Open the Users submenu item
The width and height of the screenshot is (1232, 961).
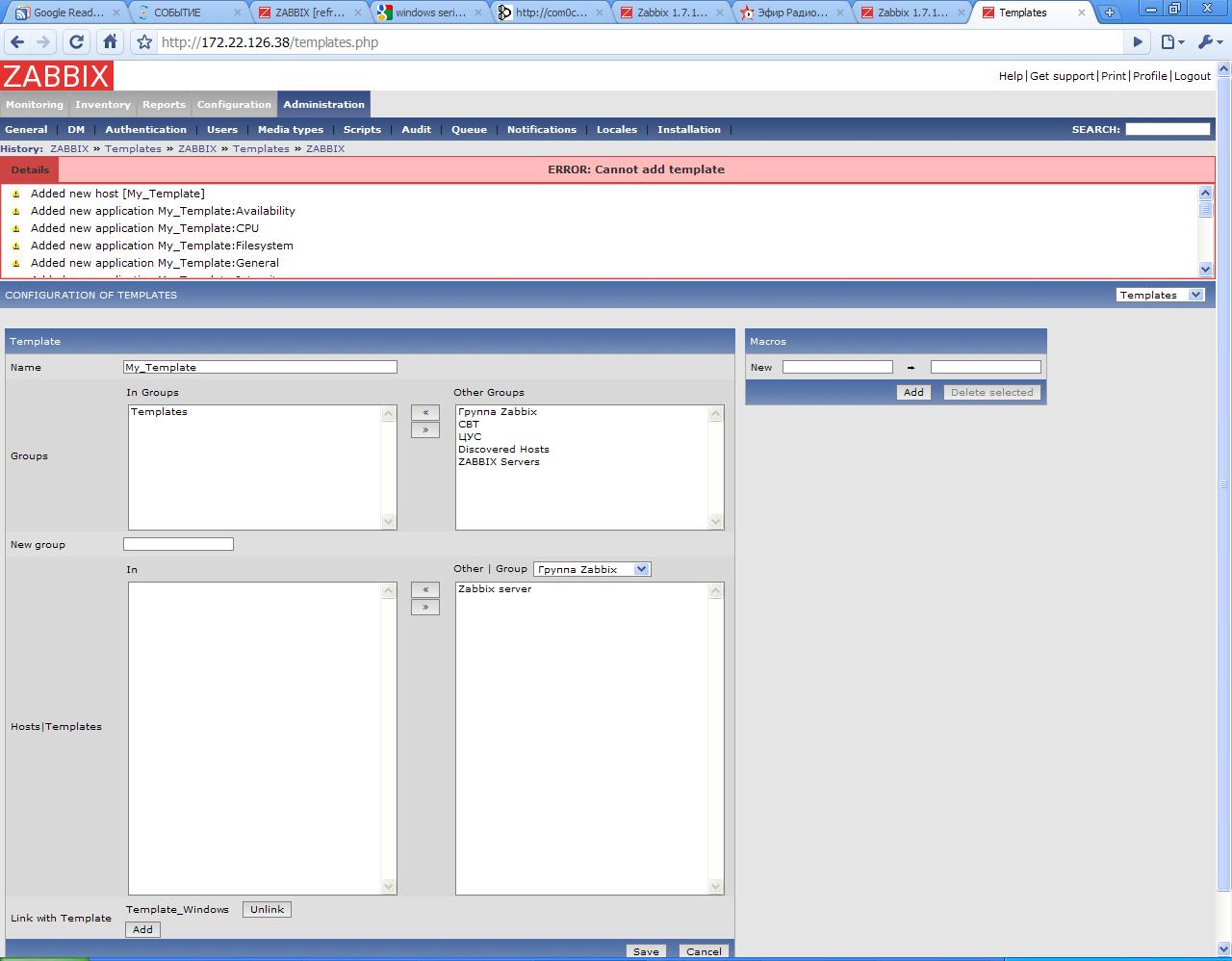pos(222,130)
